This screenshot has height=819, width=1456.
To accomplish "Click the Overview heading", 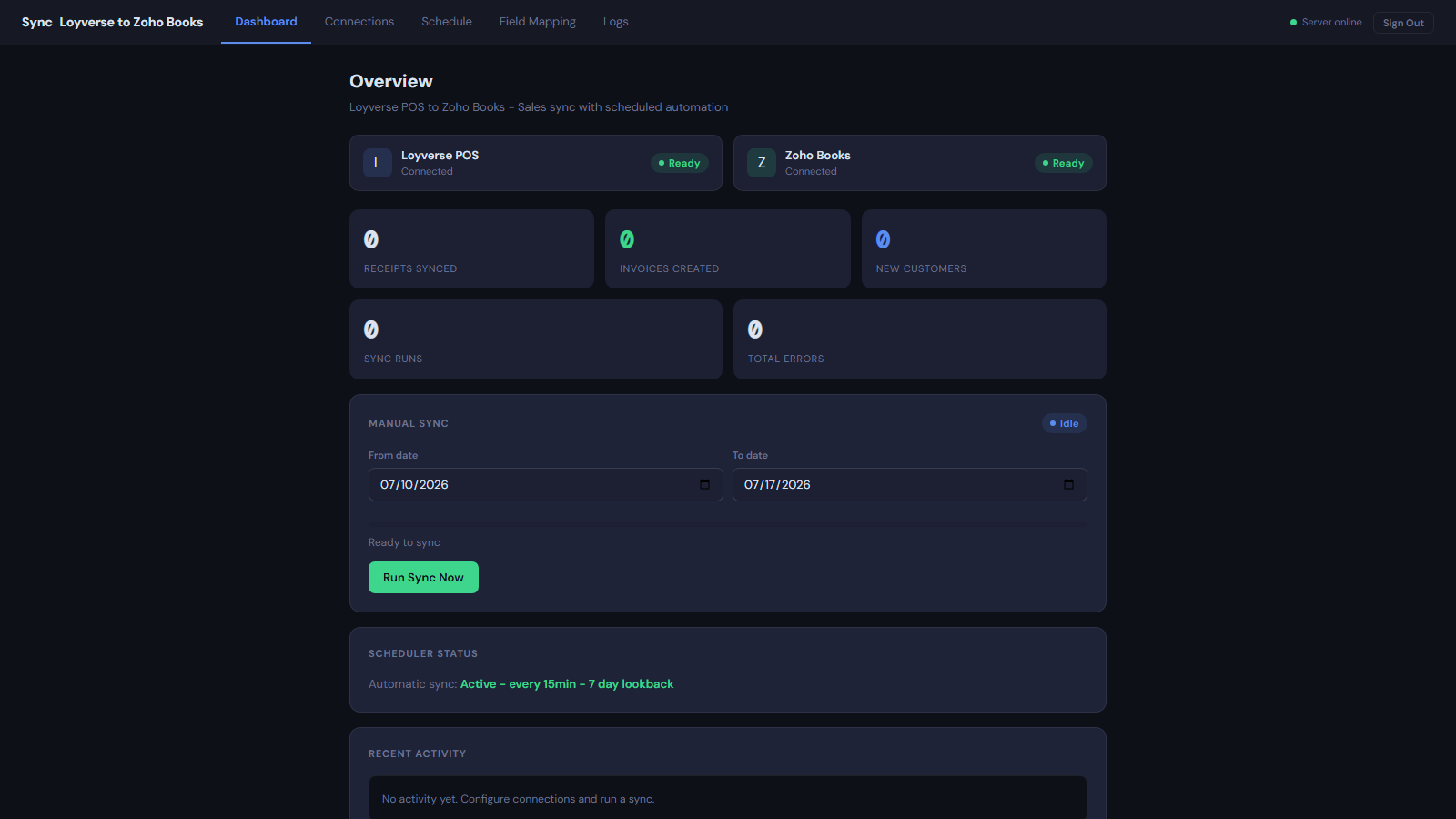I will pos(391,81).
